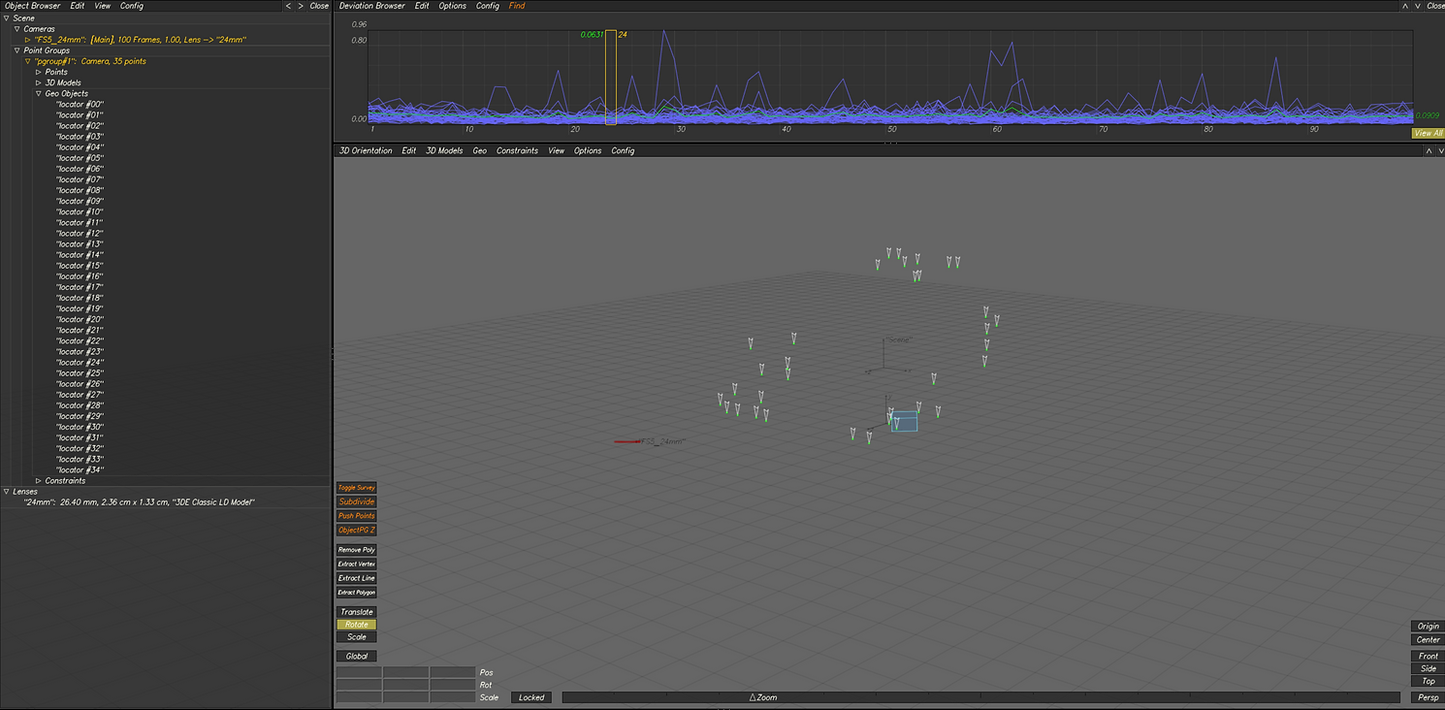Toggle the Global coordinate button
This screenshot has width=1445, height=710.
point(356,657)
